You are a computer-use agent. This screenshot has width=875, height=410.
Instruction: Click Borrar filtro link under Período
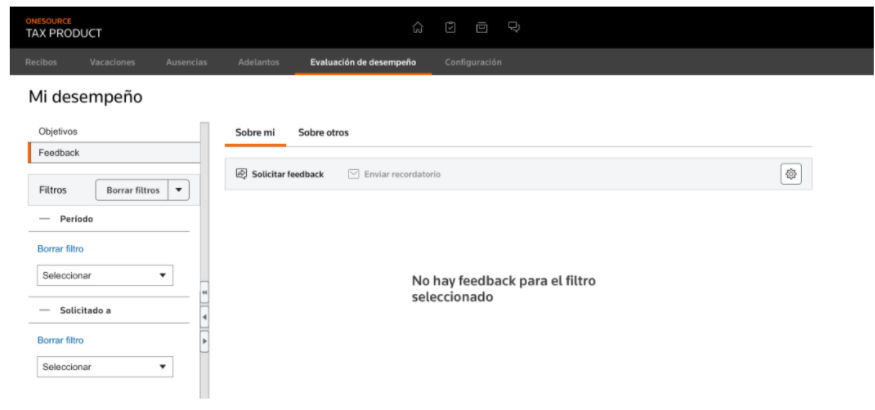(60, 249)
